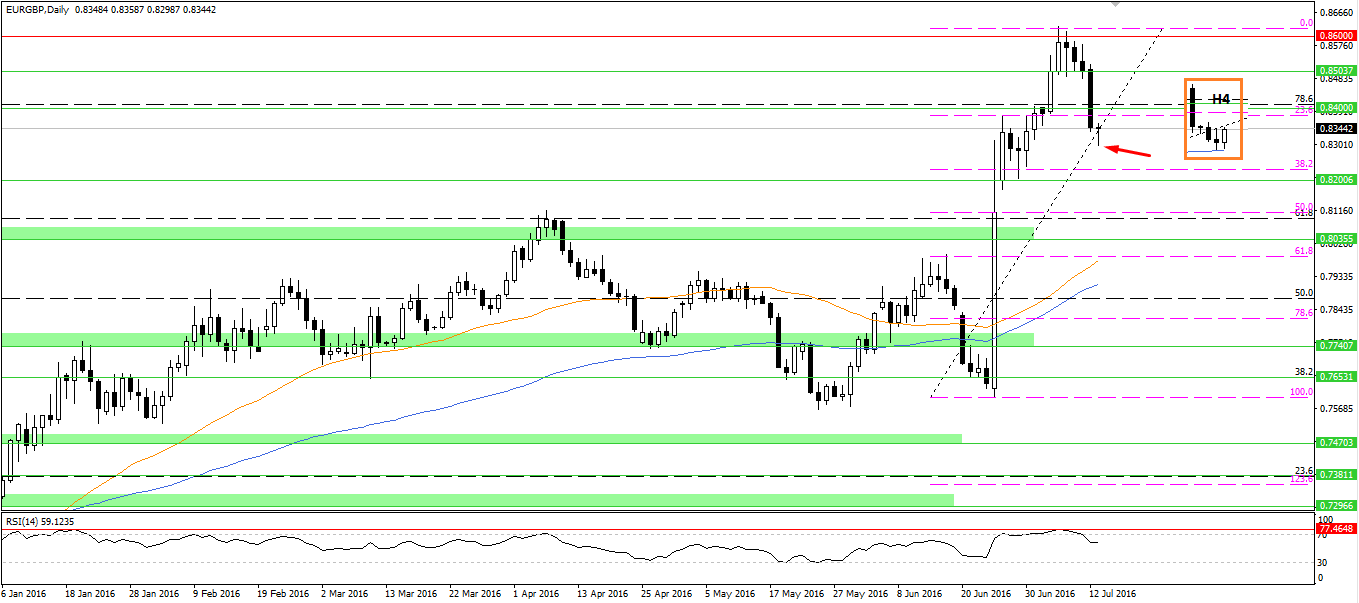Click the H4 text label
Image resolution: width=1359 pixels, height=603 pixels.
click(x=1220, y=99)
